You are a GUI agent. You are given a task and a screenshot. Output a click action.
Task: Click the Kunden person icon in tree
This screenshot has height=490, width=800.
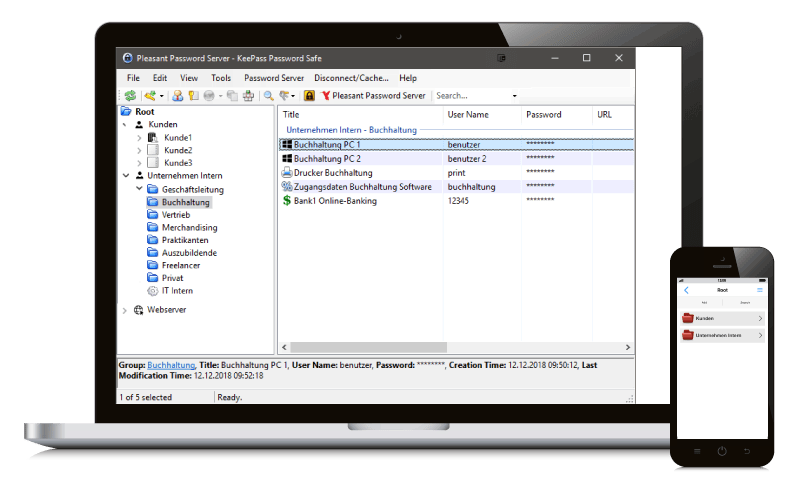pyautogui.click(x=139, y=125)
